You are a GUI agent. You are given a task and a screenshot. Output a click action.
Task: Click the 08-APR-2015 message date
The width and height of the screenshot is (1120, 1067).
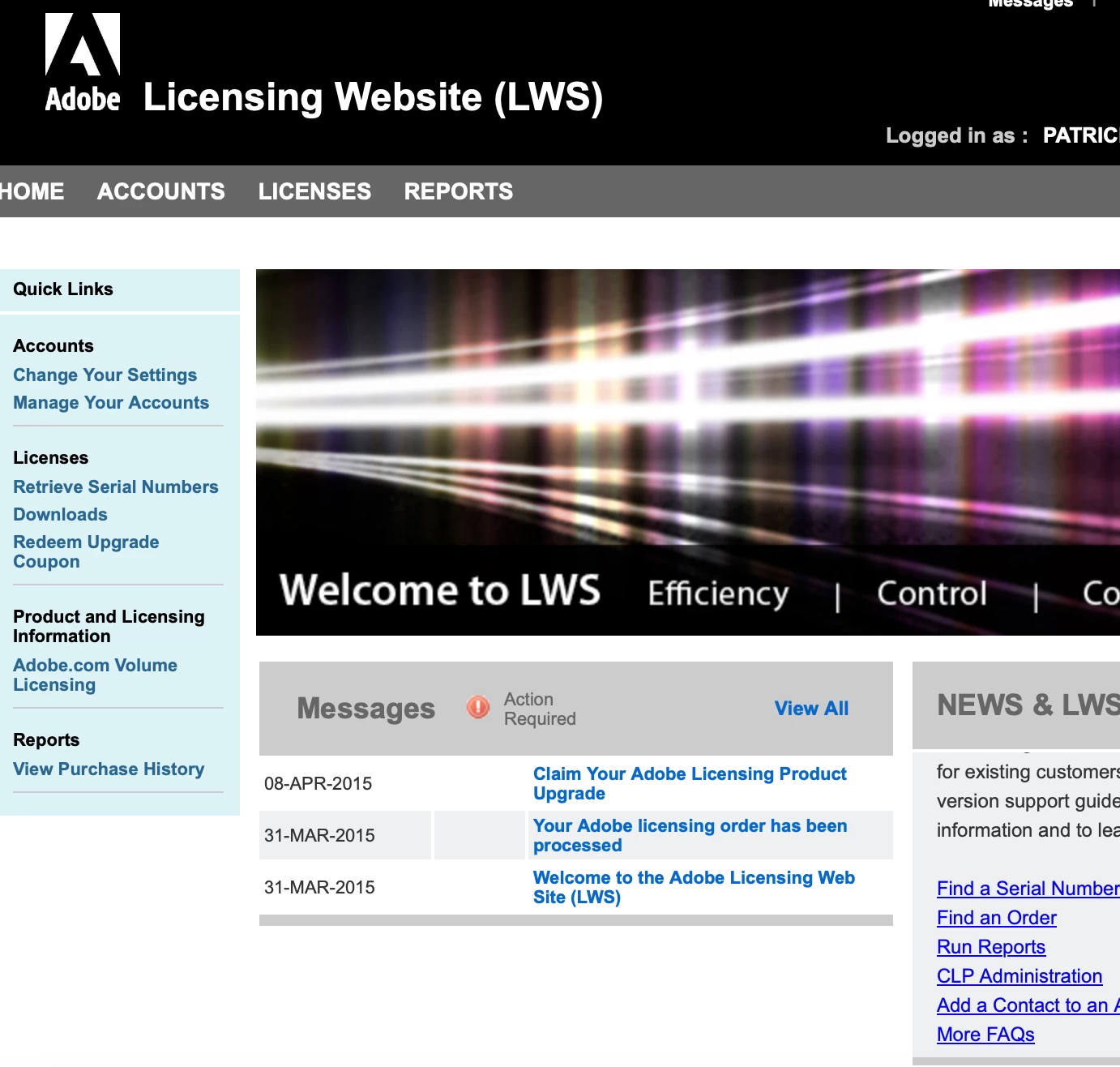[318, 784]
